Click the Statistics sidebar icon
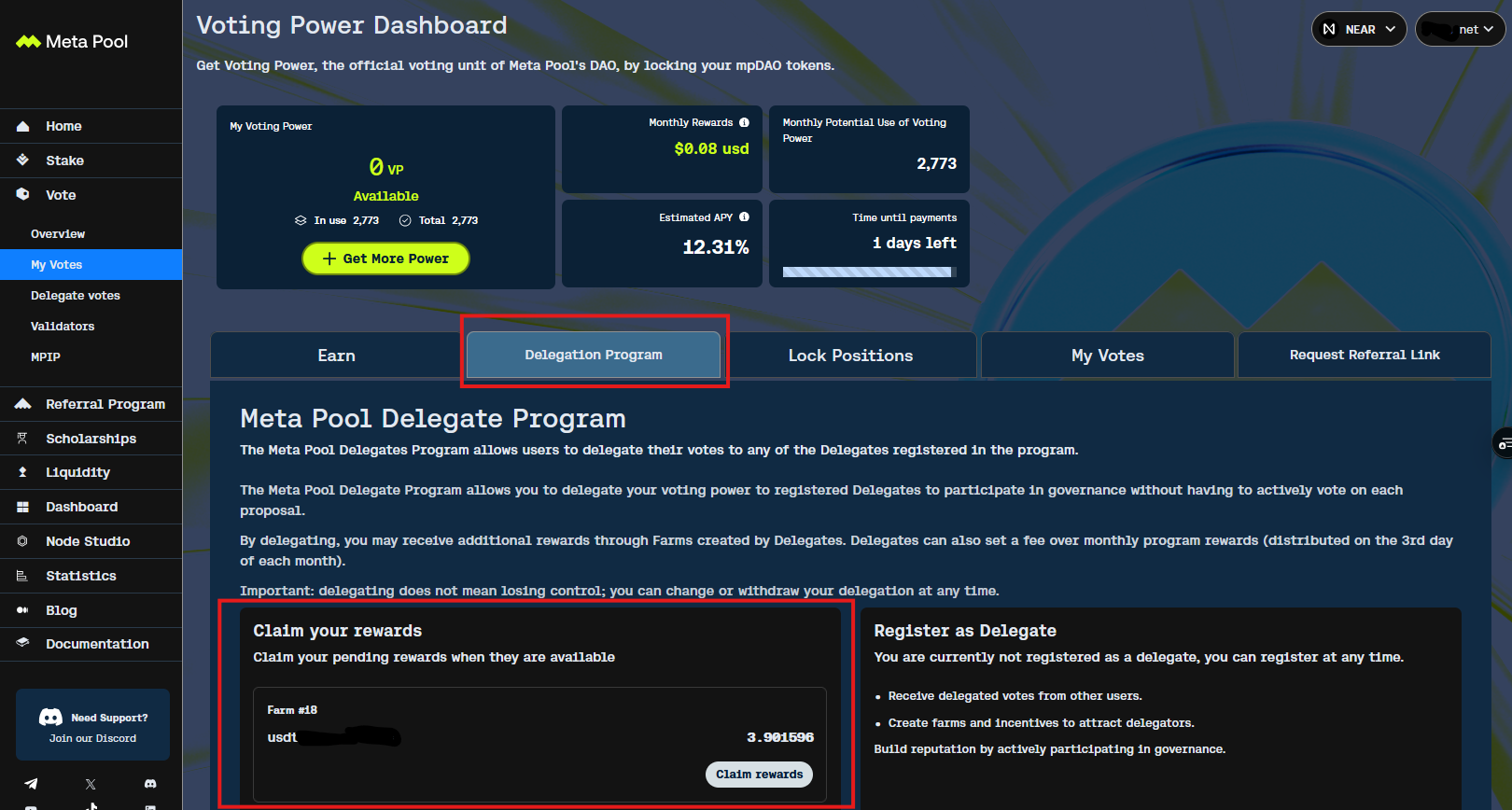This screenshot has height=810, width=1512. [22, 576]
